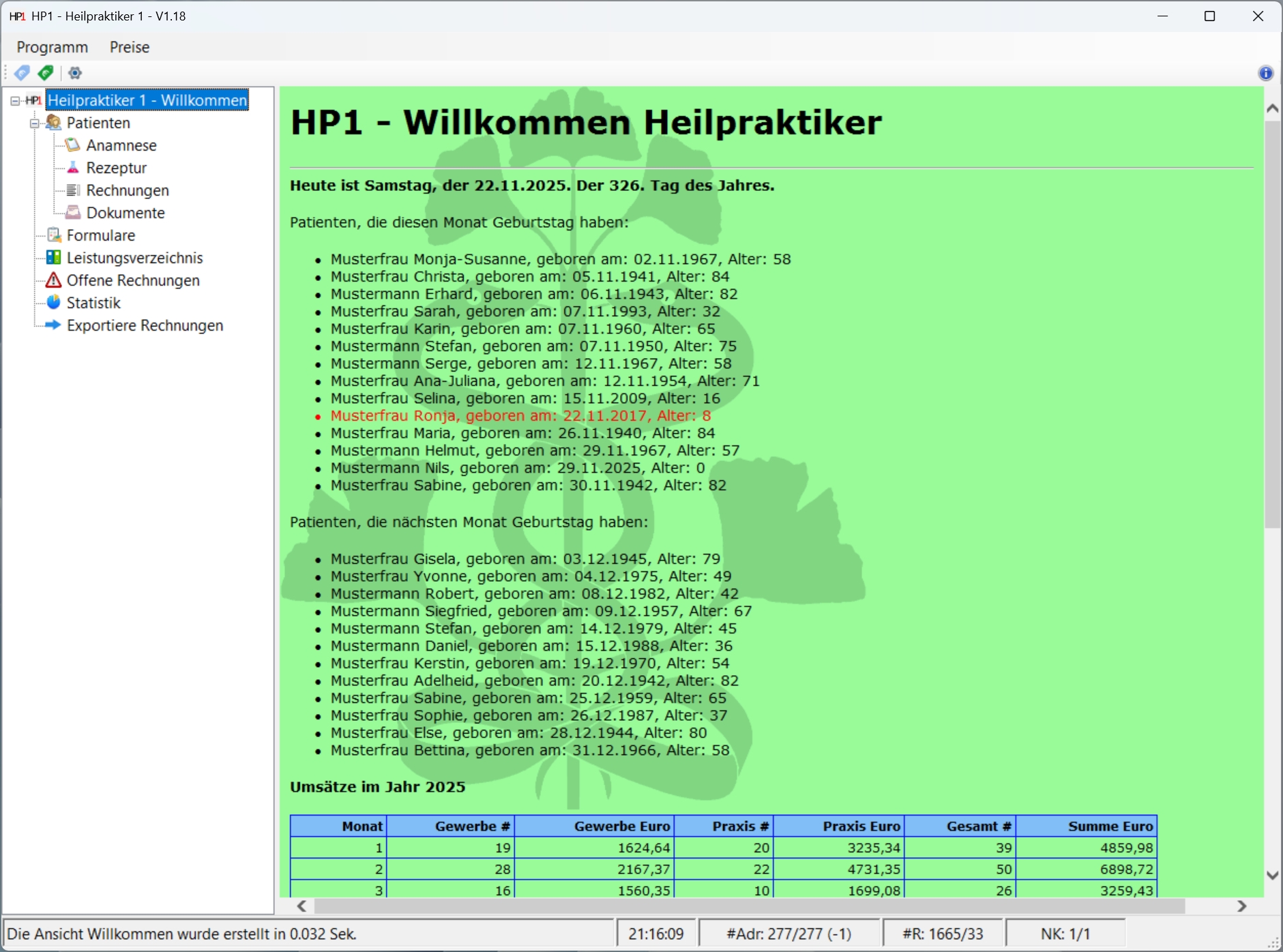Viewport: 1283px width, 952px height.
Task: Click the vertical scrollbar thumb
Action: coord(1272,325)
